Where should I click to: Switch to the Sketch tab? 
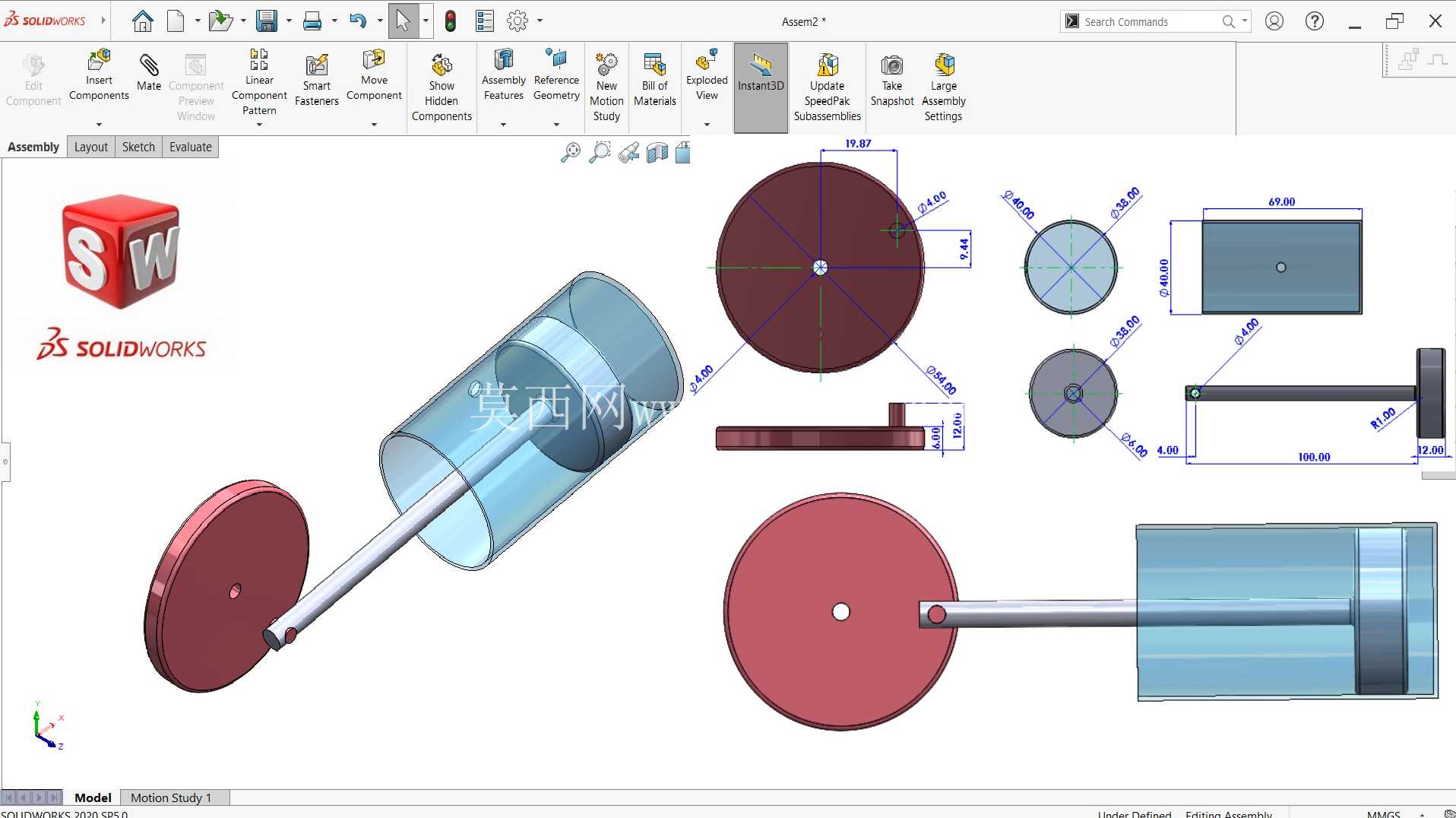138,147
